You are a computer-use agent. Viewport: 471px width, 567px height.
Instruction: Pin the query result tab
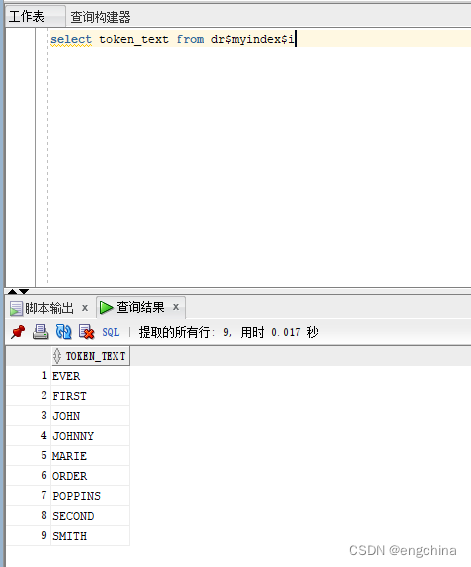[x=18, y=332]
